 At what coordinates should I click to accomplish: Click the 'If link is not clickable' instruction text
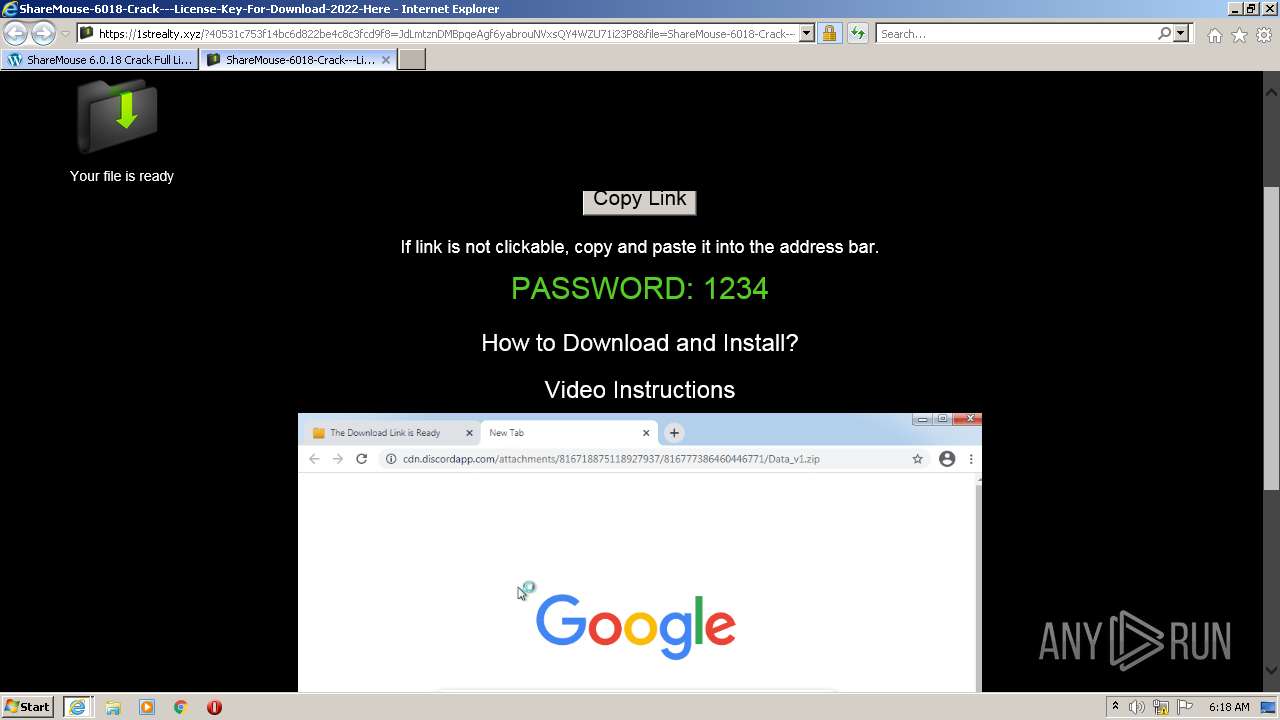coord(640,247)
